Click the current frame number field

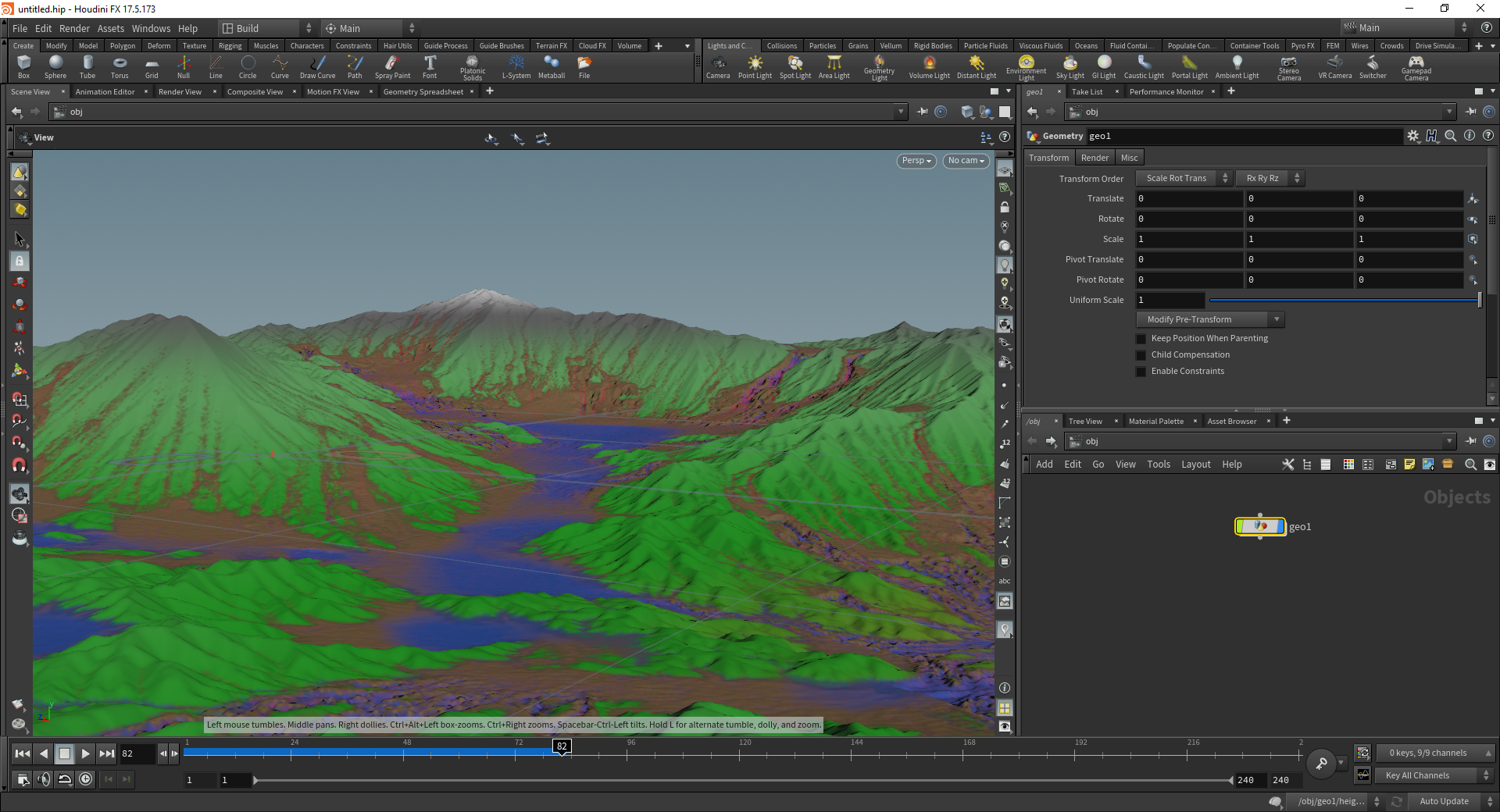[x=136, y=753]
